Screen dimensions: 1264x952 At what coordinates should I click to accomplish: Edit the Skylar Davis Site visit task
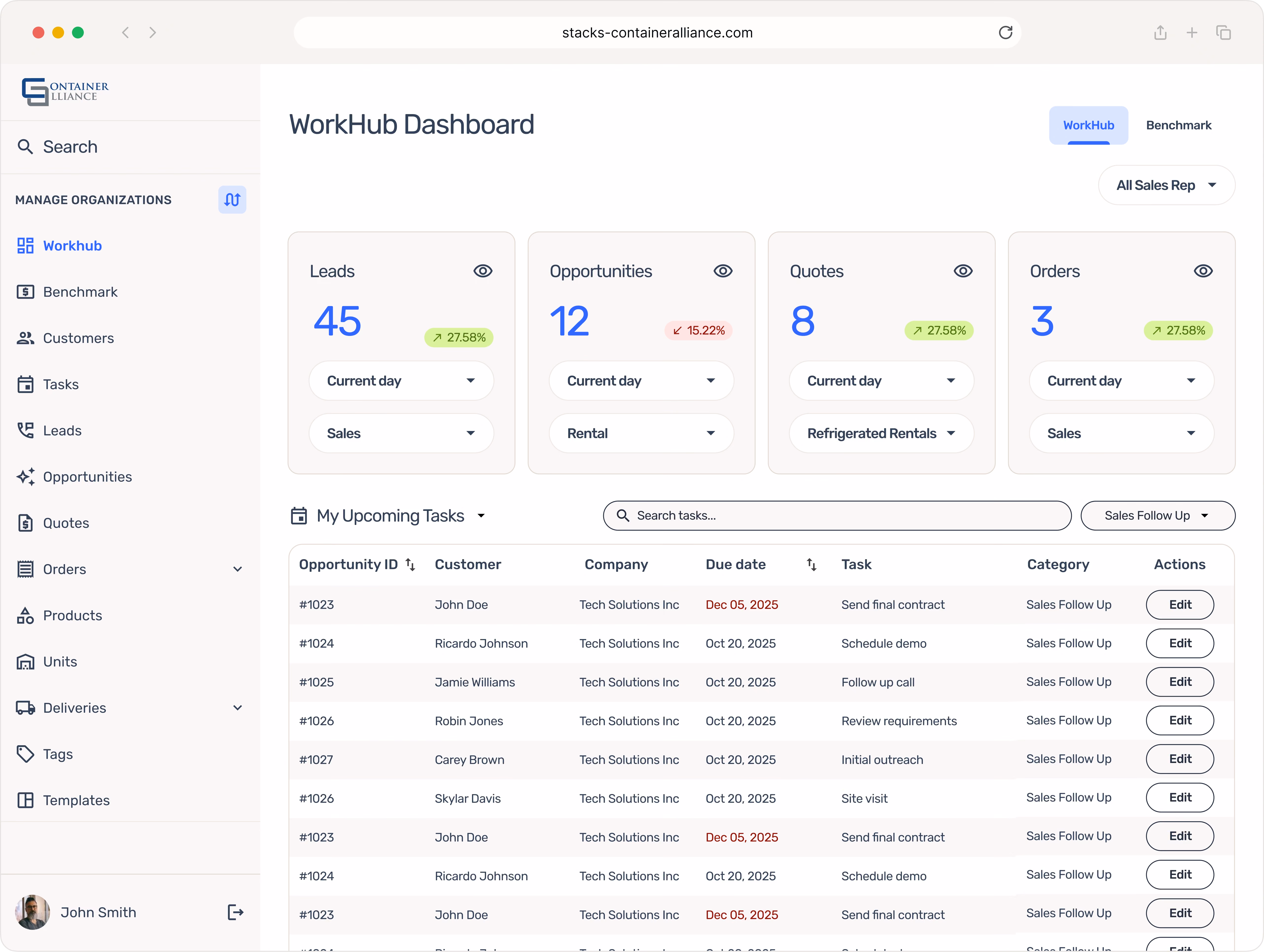pyautogui.click(x=1179, y=797)
